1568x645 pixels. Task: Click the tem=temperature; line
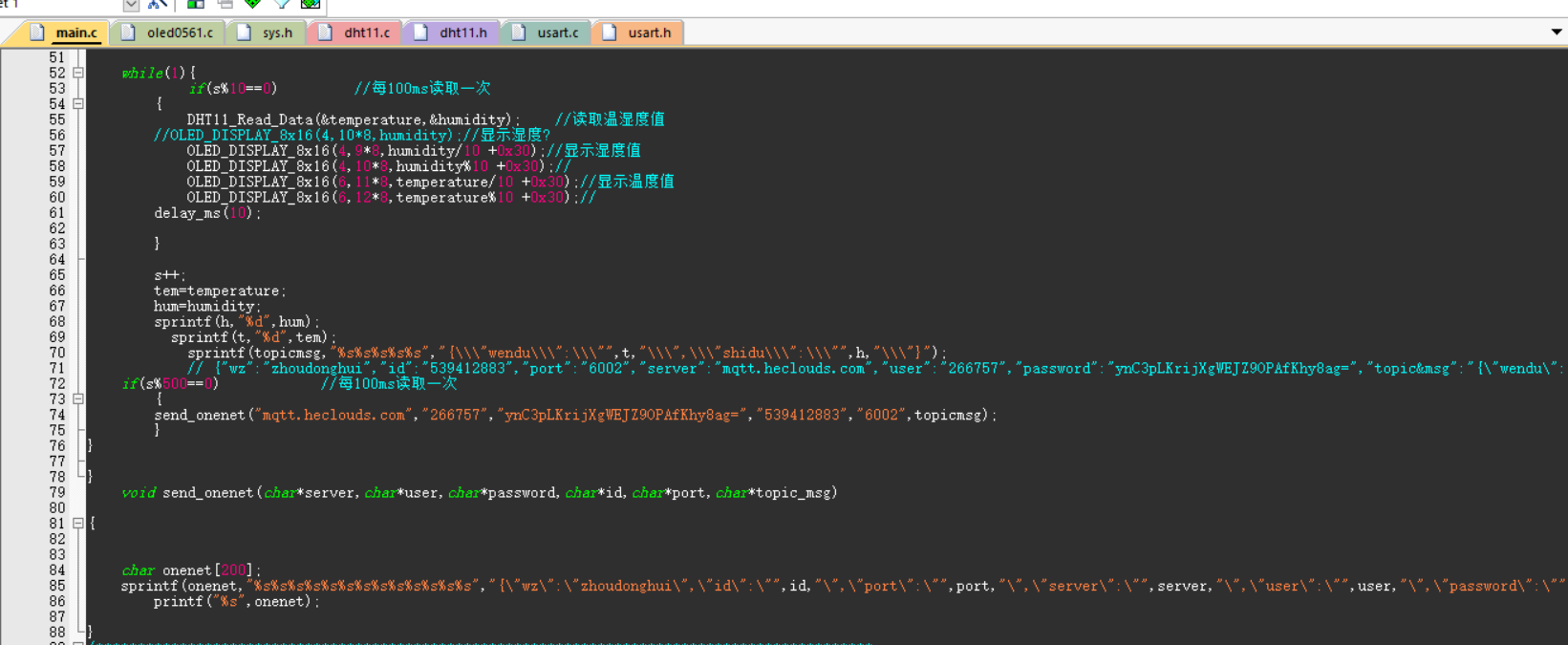click(x=220, y=290)
